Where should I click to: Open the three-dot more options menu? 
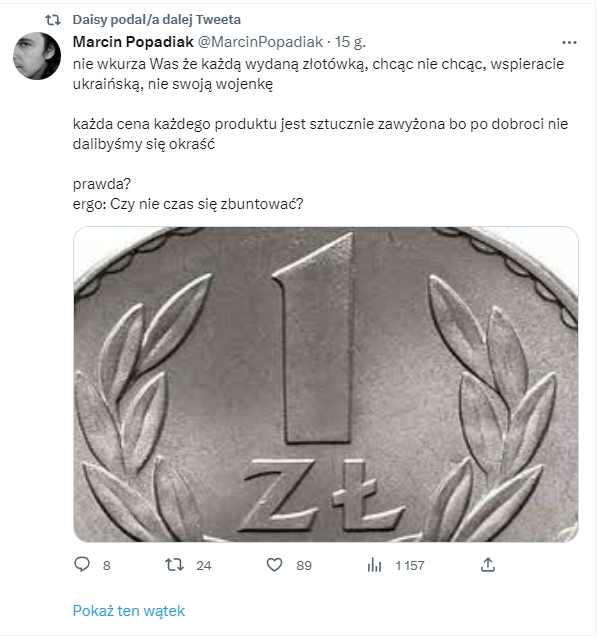[x=569, y=42]
